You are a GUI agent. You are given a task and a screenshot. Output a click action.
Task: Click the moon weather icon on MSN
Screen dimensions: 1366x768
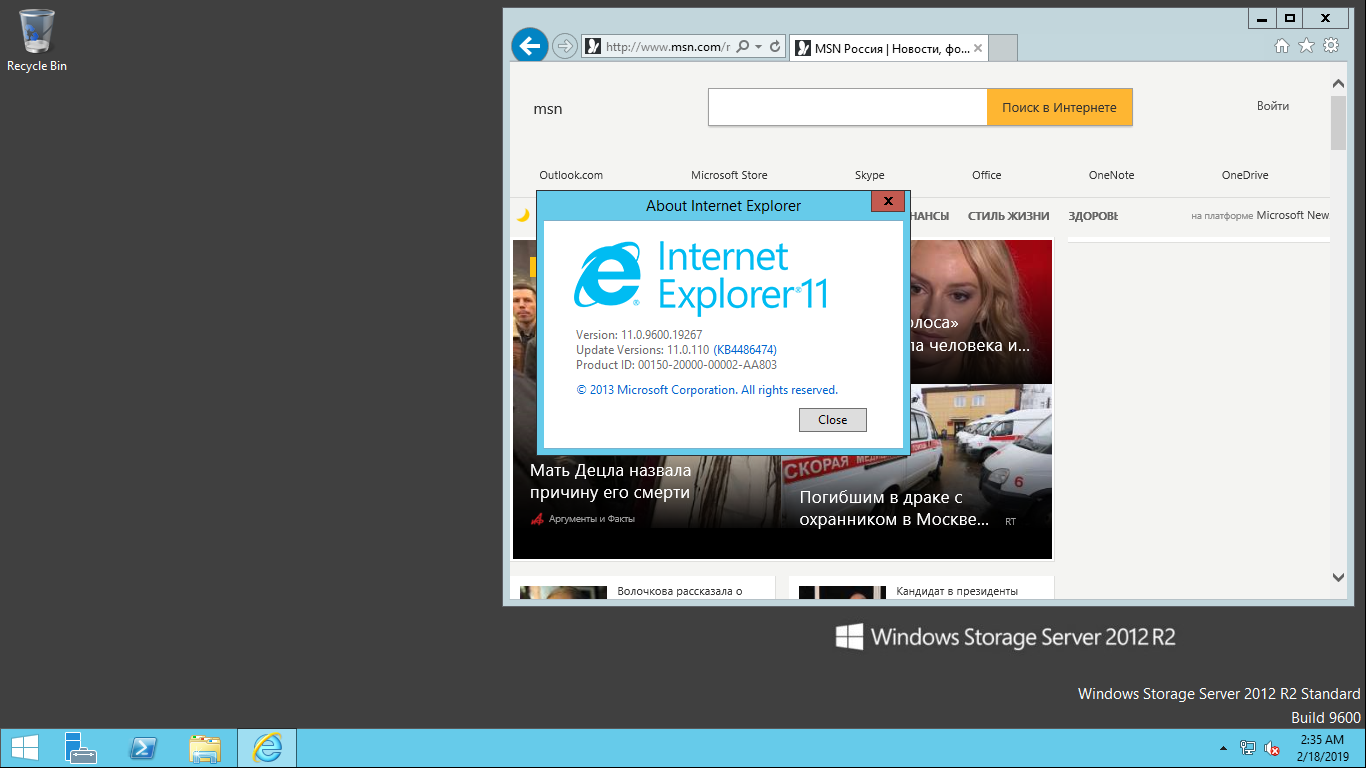coord(522,215)
